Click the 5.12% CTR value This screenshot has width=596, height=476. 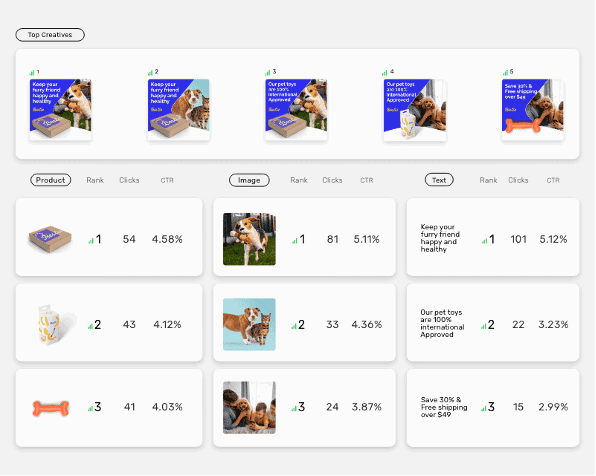click(x=553, y=240)
